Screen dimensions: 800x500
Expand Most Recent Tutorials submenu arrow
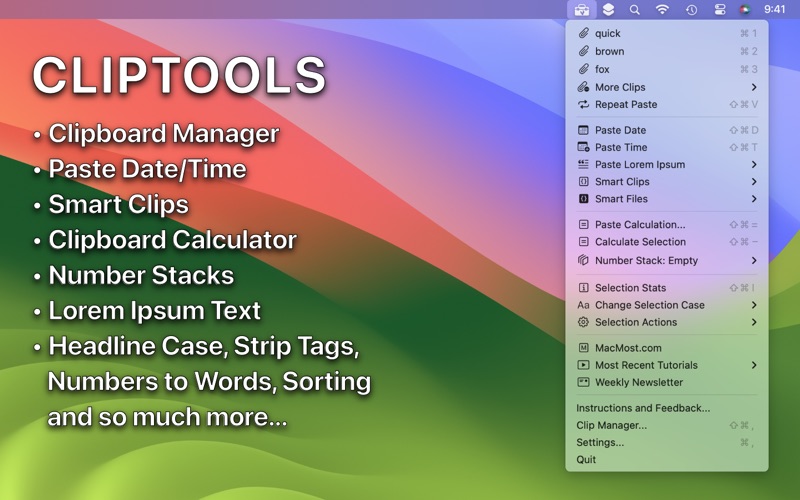click(754, 365)
